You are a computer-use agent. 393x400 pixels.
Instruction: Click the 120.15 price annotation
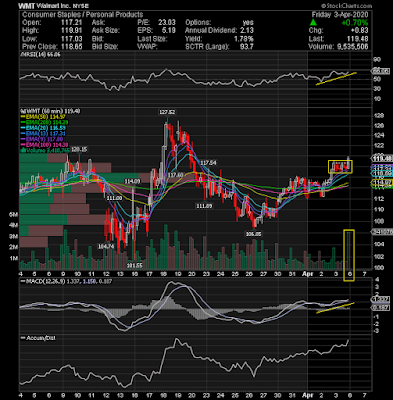79,150
